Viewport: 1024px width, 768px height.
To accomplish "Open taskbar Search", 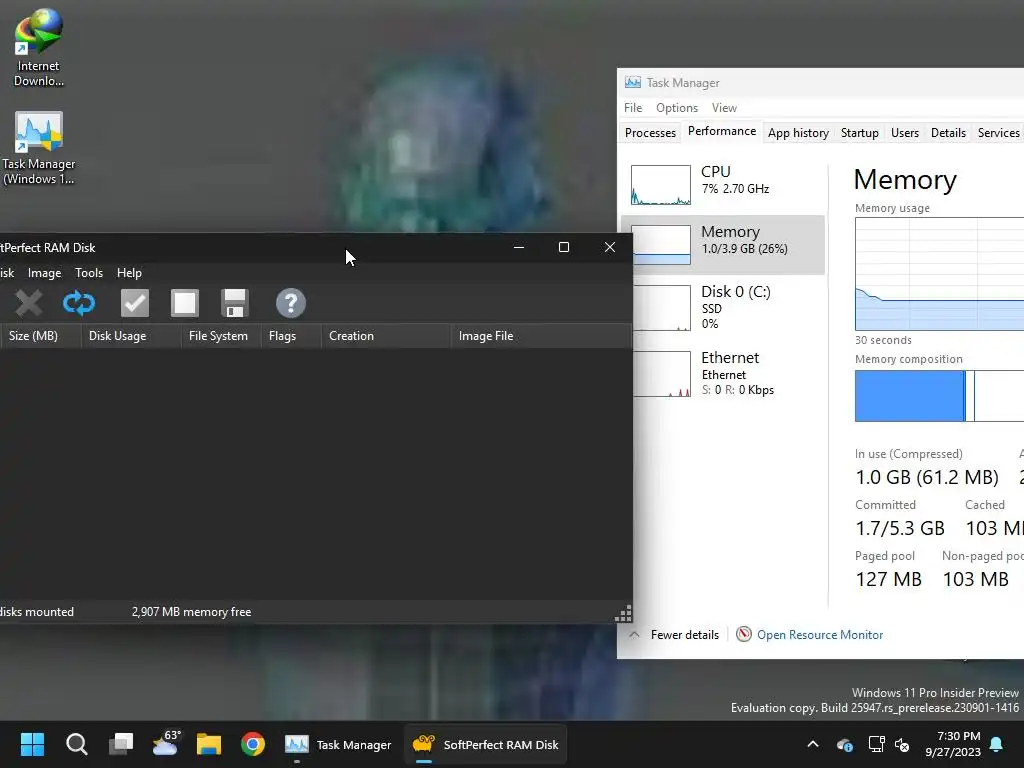I will (76, 744).
